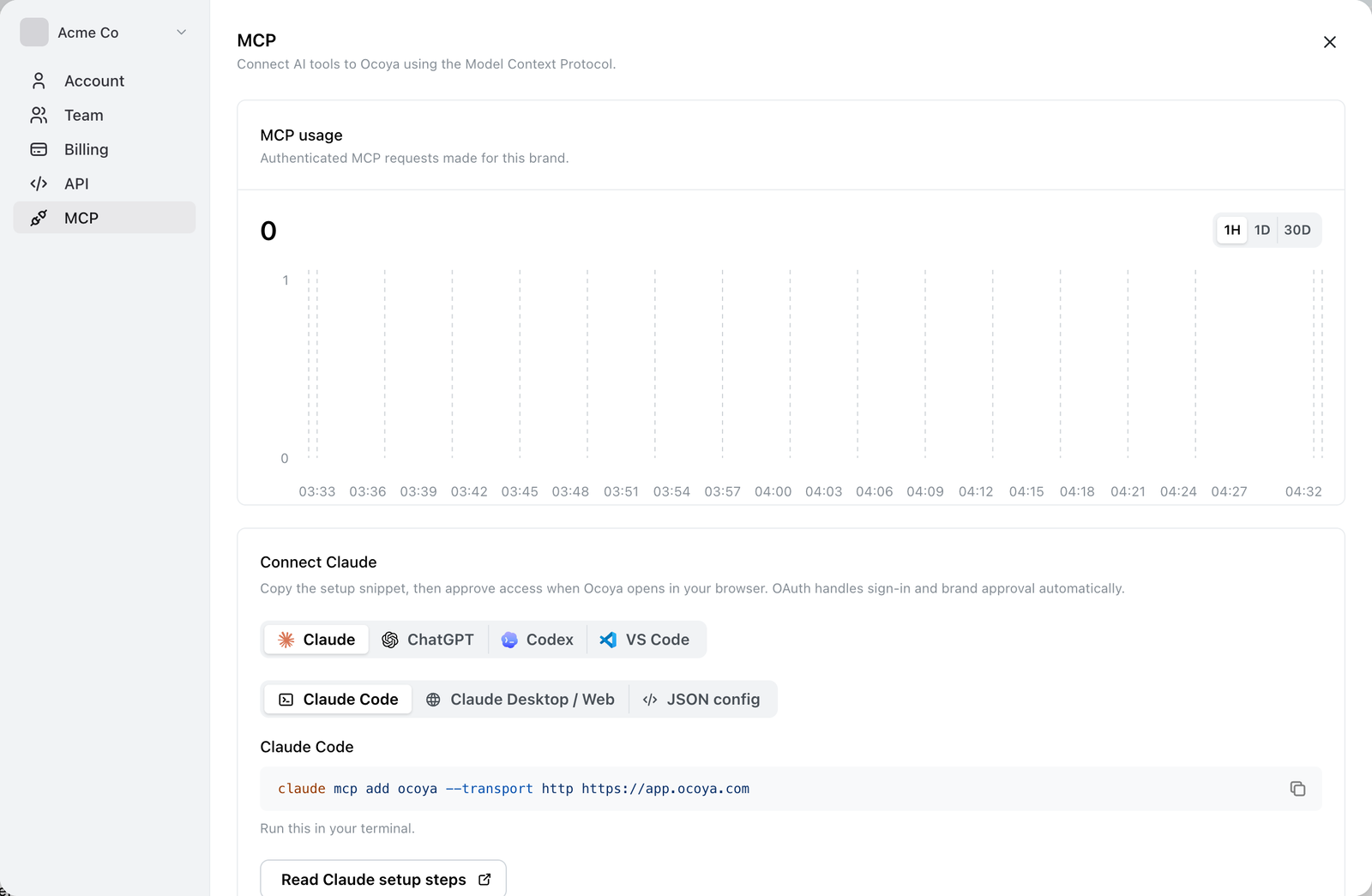Image resolution: width=1372 pixels, height=896 pixels.
Task: Click the external link icon on setup button
Action: [x=484, y=880]
